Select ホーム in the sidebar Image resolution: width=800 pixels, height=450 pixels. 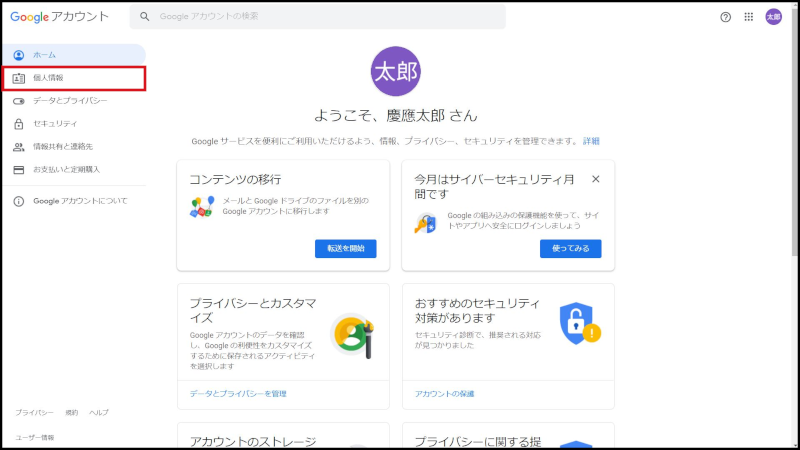(44, 54)
